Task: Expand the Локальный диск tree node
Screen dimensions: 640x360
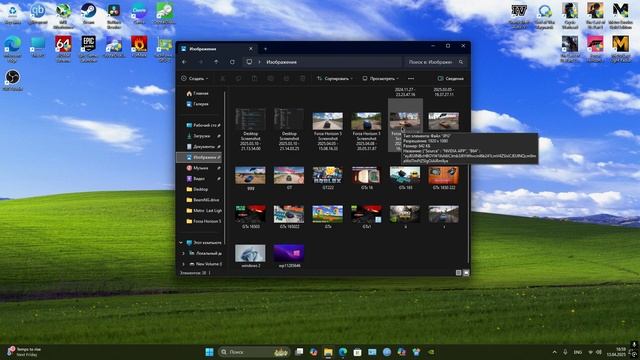Action: (x=183, y=253)
